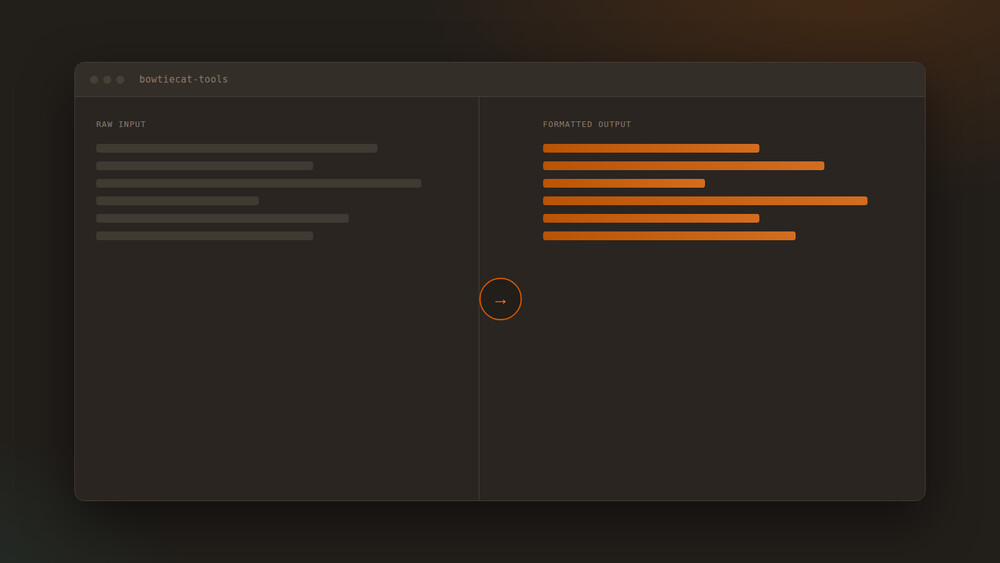Click the FORMATTED OUTPUT heading

tap(587, 124)
